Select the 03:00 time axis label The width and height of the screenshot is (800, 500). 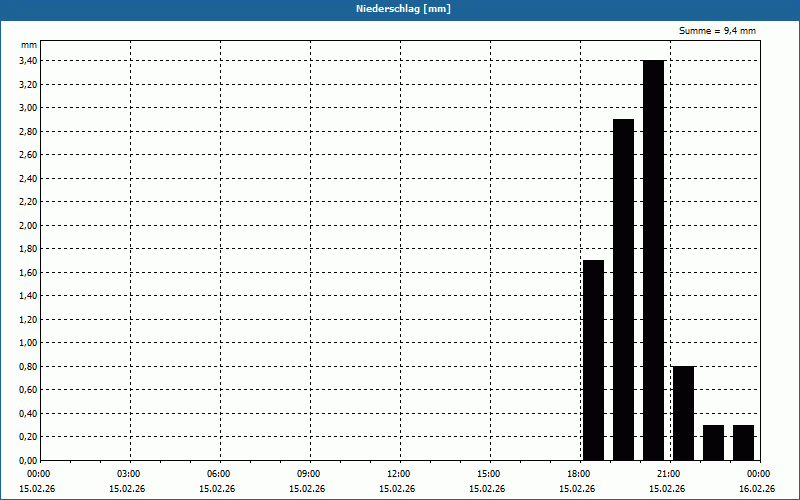128,474
